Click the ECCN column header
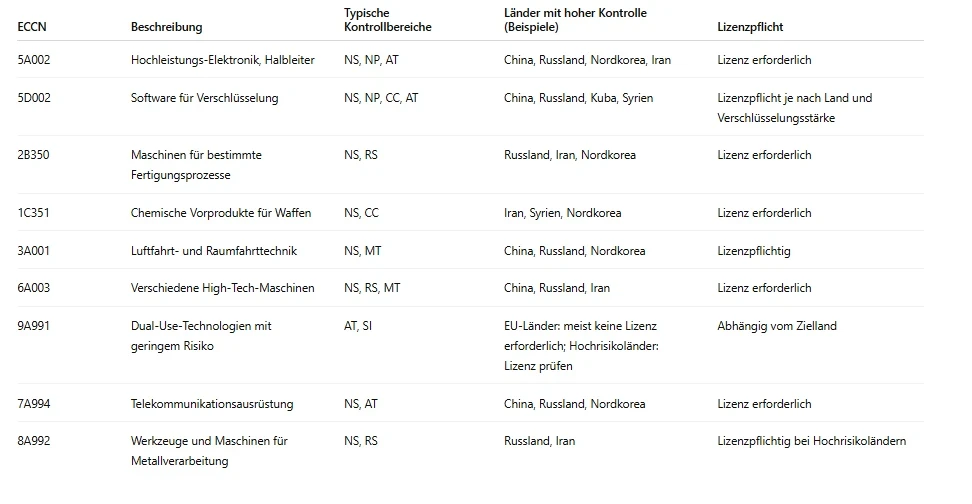Viewport: 972px width, 504px height. (32, 27)
